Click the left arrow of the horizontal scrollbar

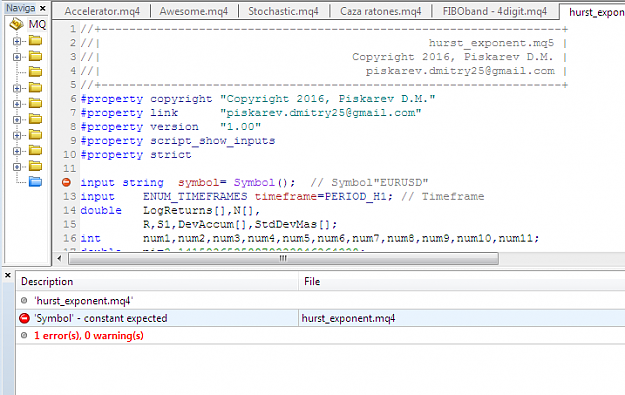(59, 258)
